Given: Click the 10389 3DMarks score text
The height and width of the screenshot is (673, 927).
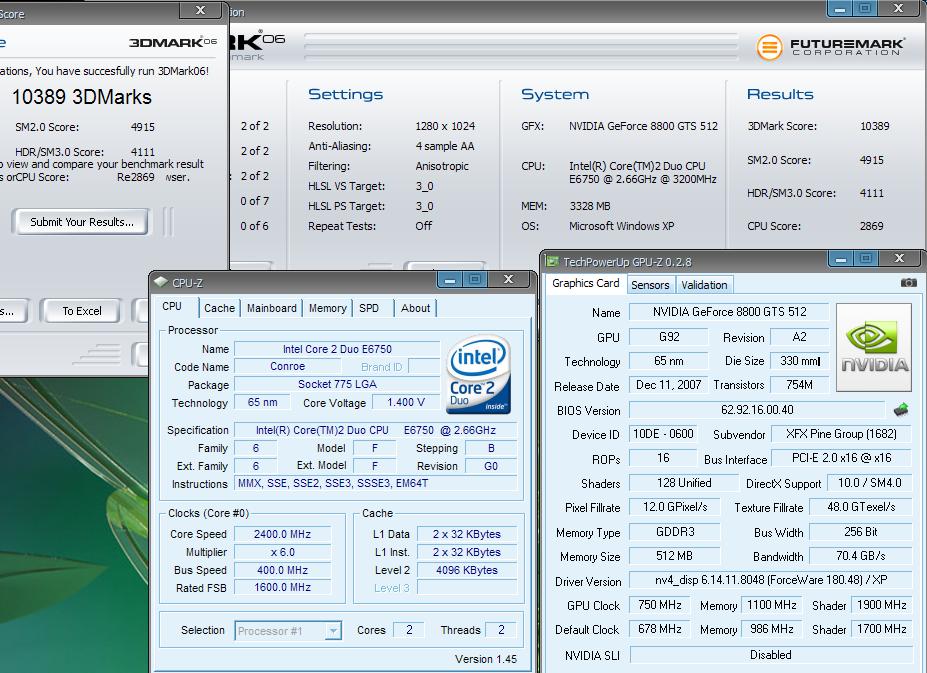Looking at the screenshot, I should click(82, 97).
